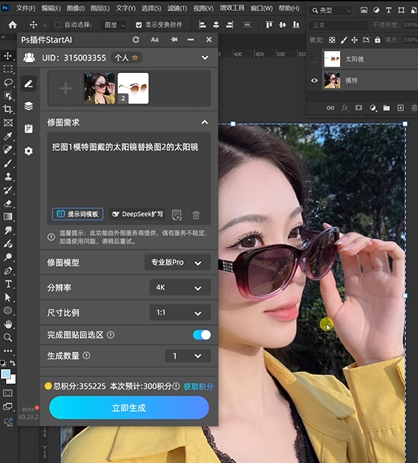Select the Object Selection tool
Viewport: 418px width, 463px height.
[8, 96]
